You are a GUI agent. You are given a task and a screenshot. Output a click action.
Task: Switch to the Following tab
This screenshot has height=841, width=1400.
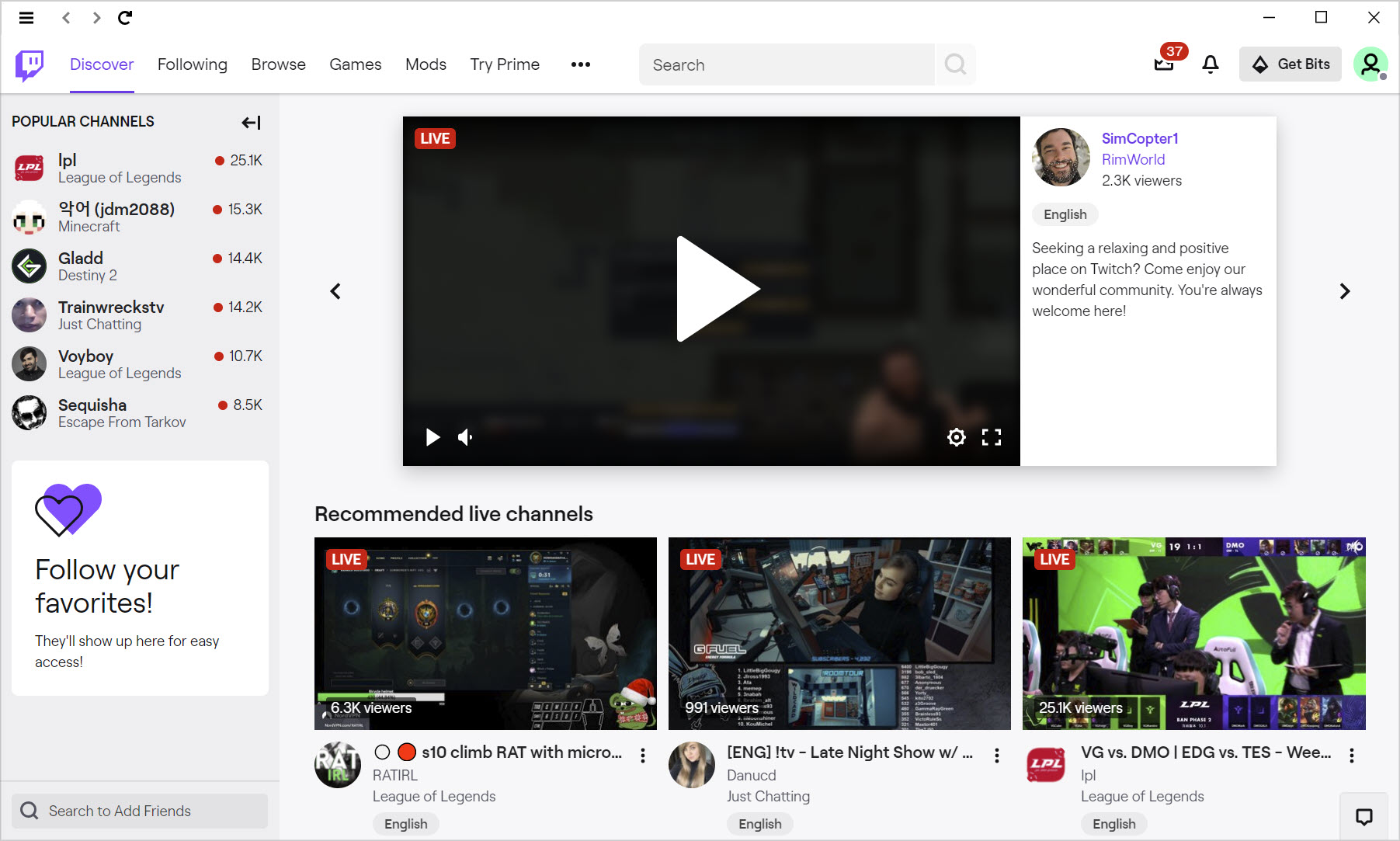pyautogui.click(x=193, y=64)
